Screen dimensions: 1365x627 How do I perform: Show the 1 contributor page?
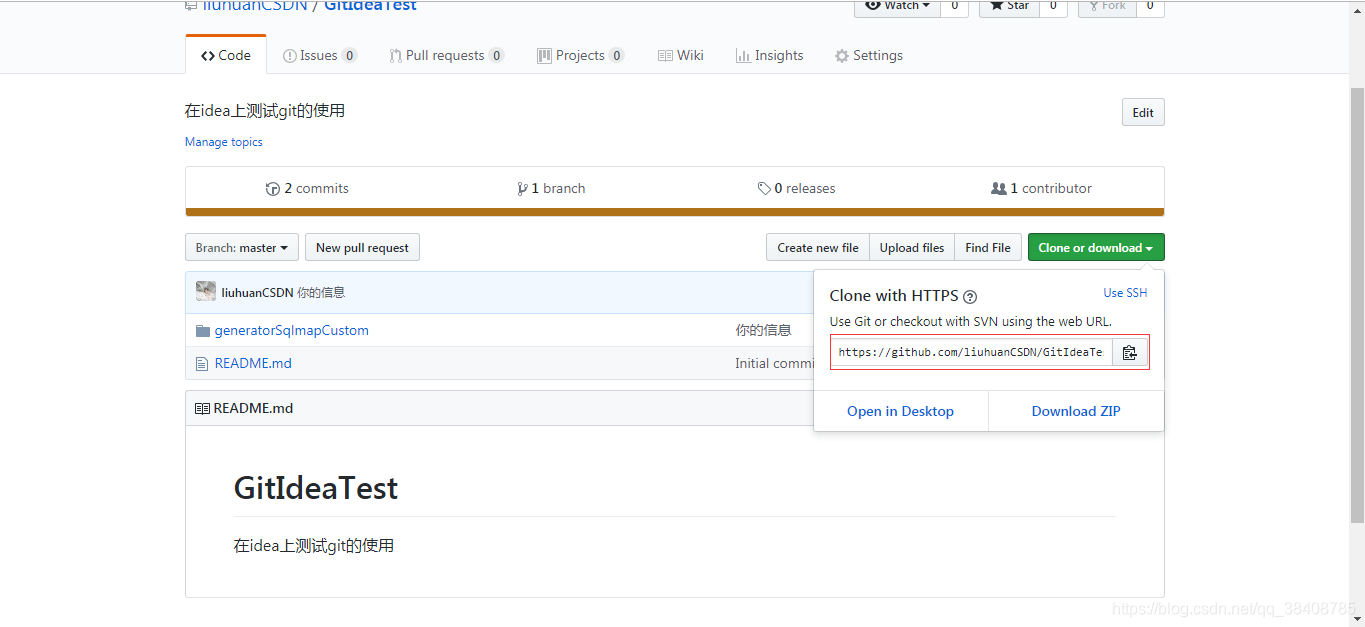coord(1041,188)
